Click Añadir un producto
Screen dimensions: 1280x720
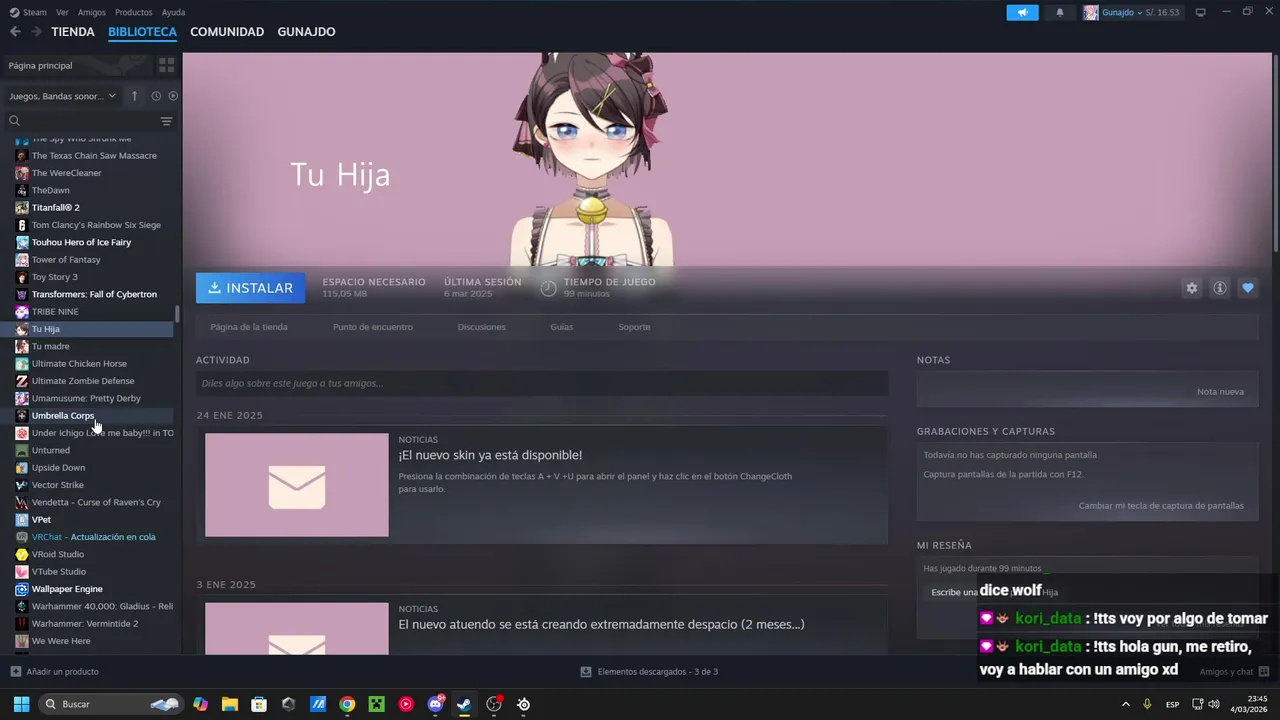[54, 672]
